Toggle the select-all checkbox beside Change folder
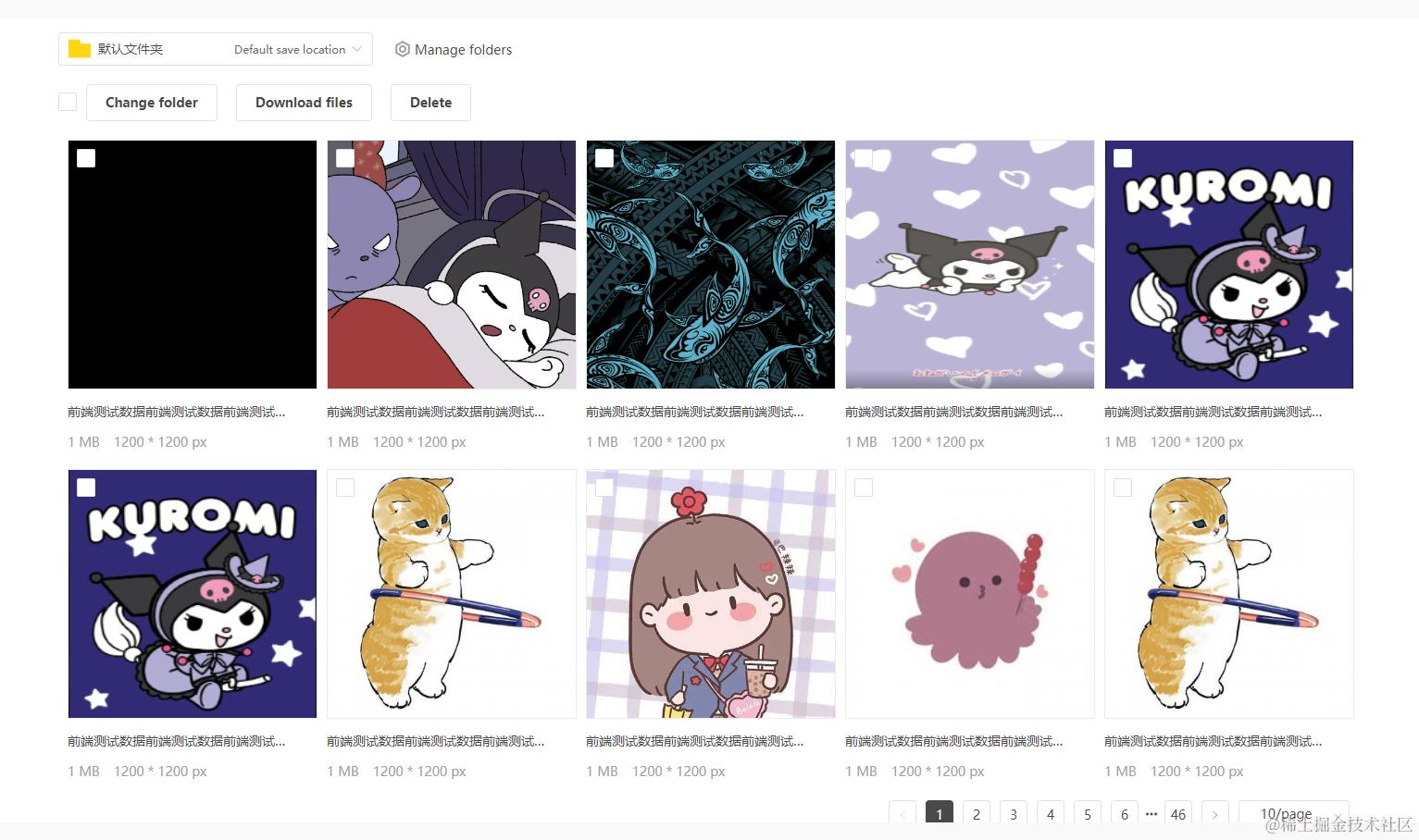Viewport: 1419px width, 840px height. pyautogui.click(x=68, y=102)
